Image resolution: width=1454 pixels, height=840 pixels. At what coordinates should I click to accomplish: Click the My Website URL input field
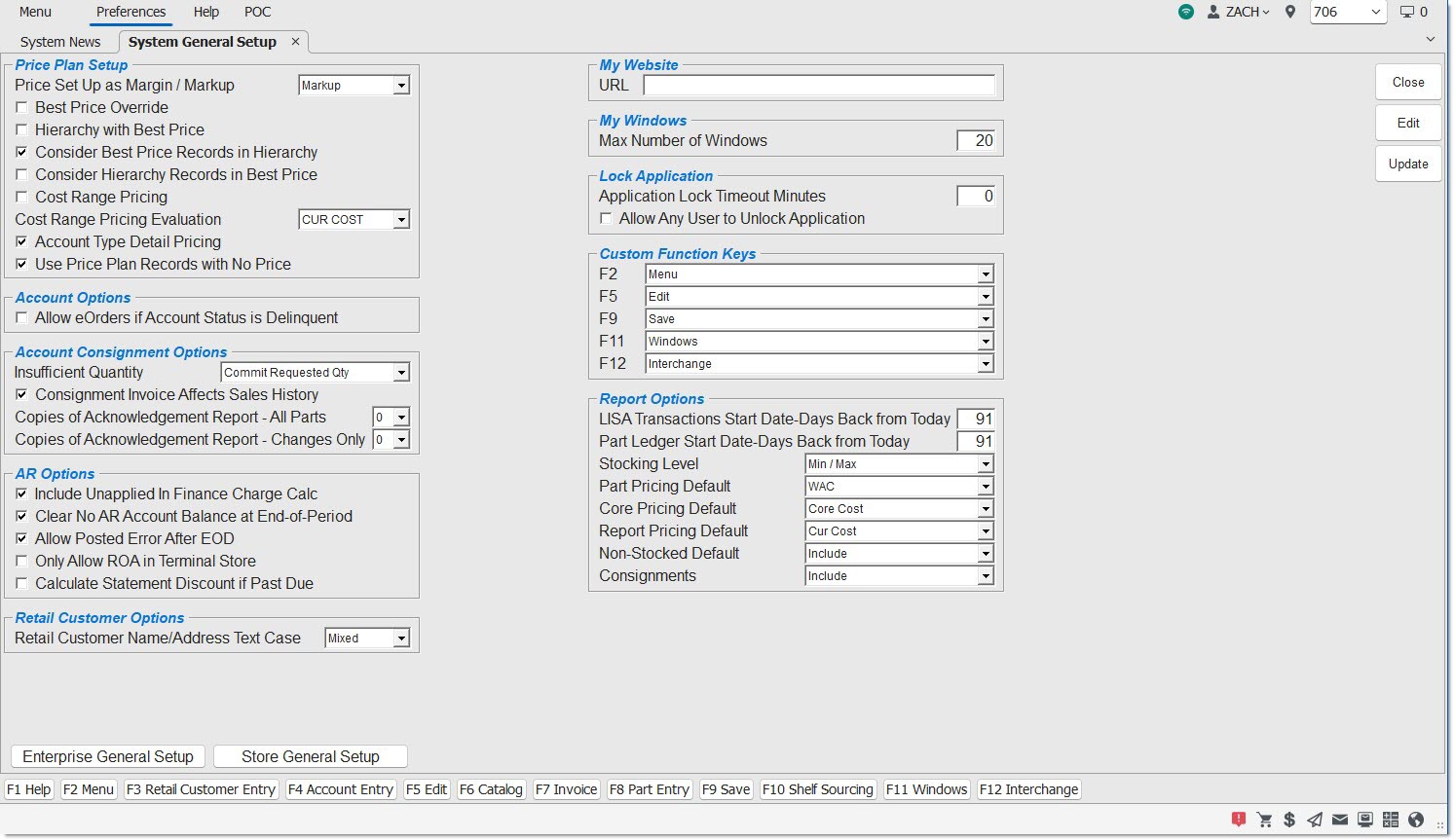coord(818,86)
